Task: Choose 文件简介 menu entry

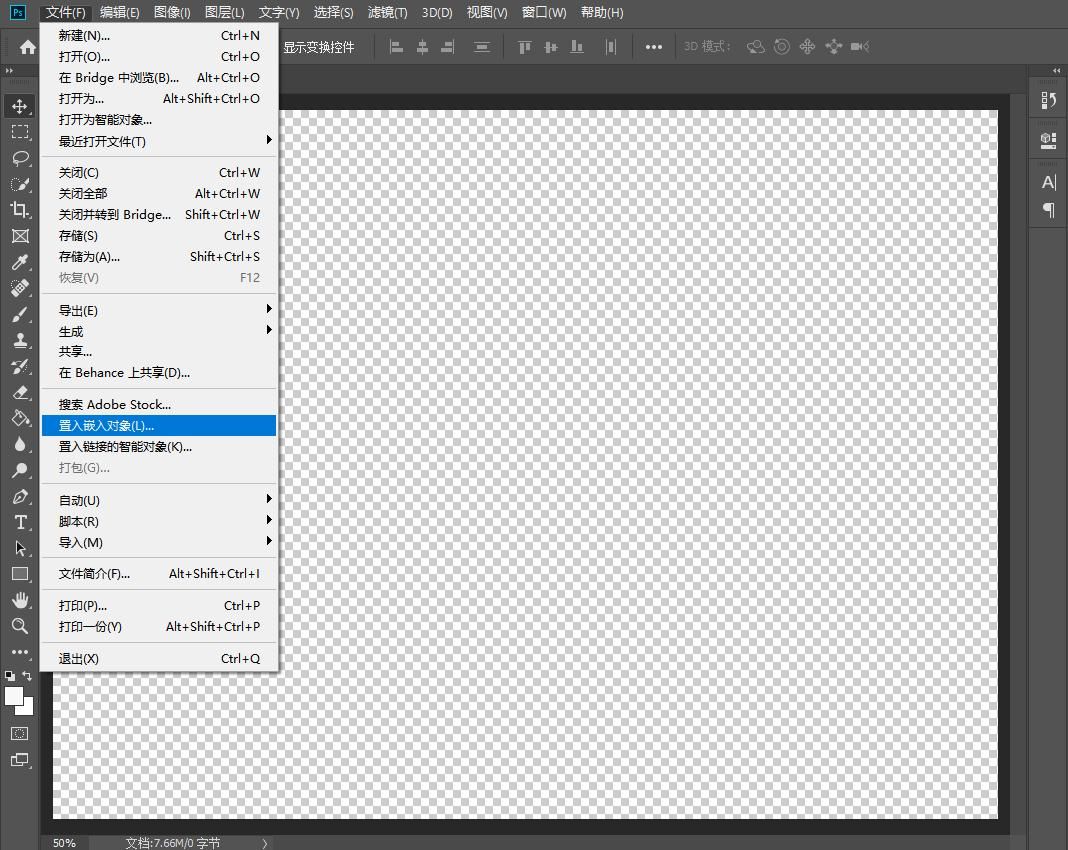Action: (159, 573)
